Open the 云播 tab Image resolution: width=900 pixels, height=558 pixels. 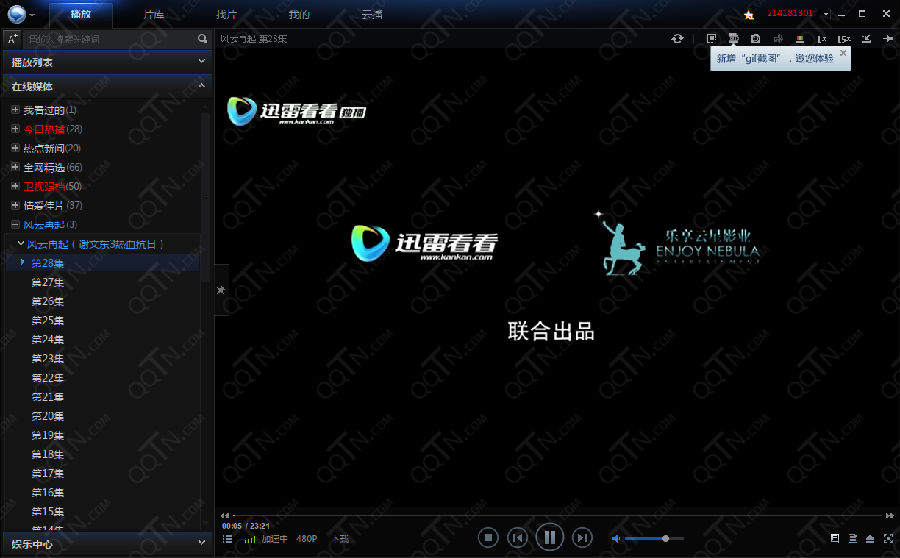tap(372, 15)
